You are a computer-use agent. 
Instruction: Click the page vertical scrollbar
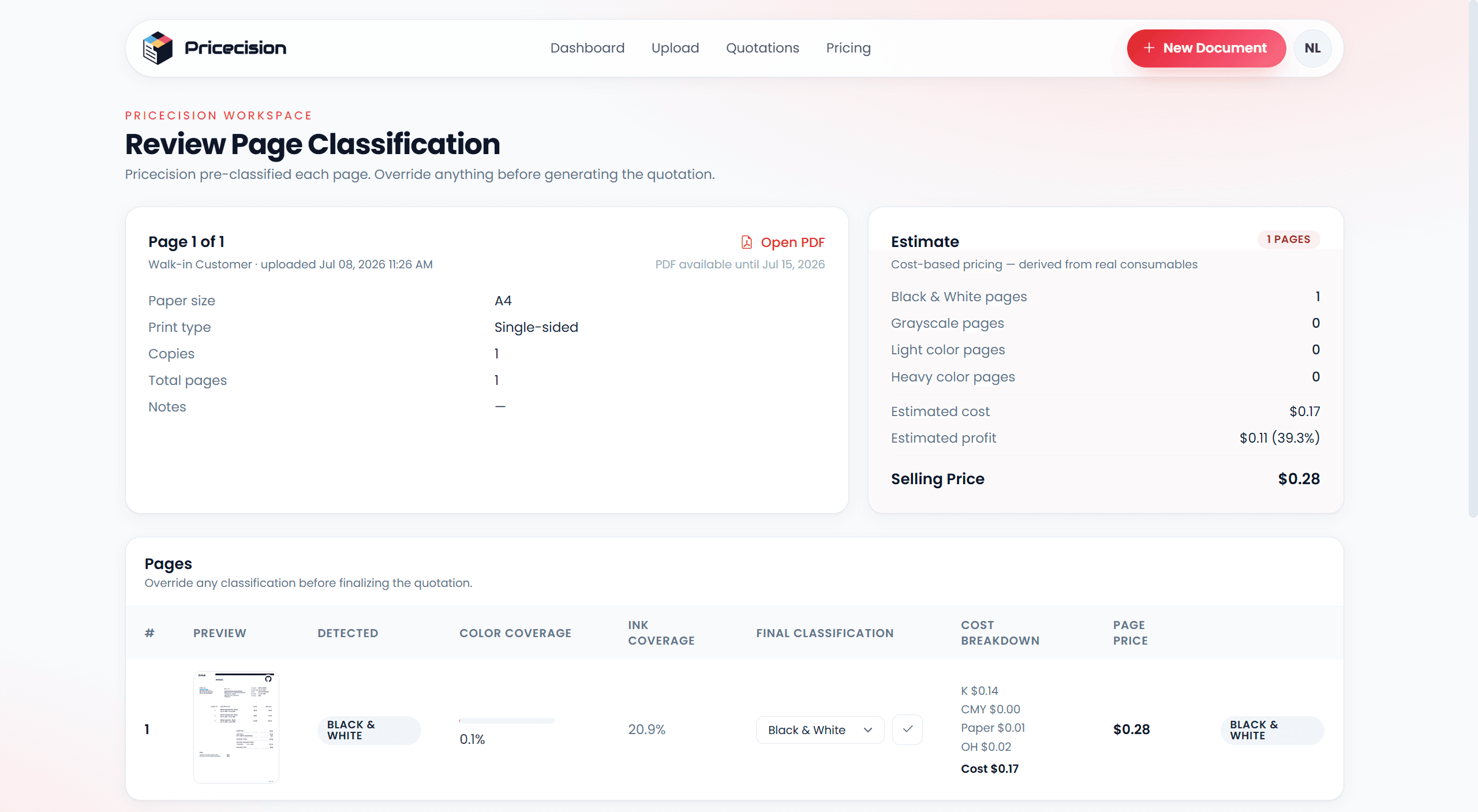pyautogui.click(x=1473, y=260)
